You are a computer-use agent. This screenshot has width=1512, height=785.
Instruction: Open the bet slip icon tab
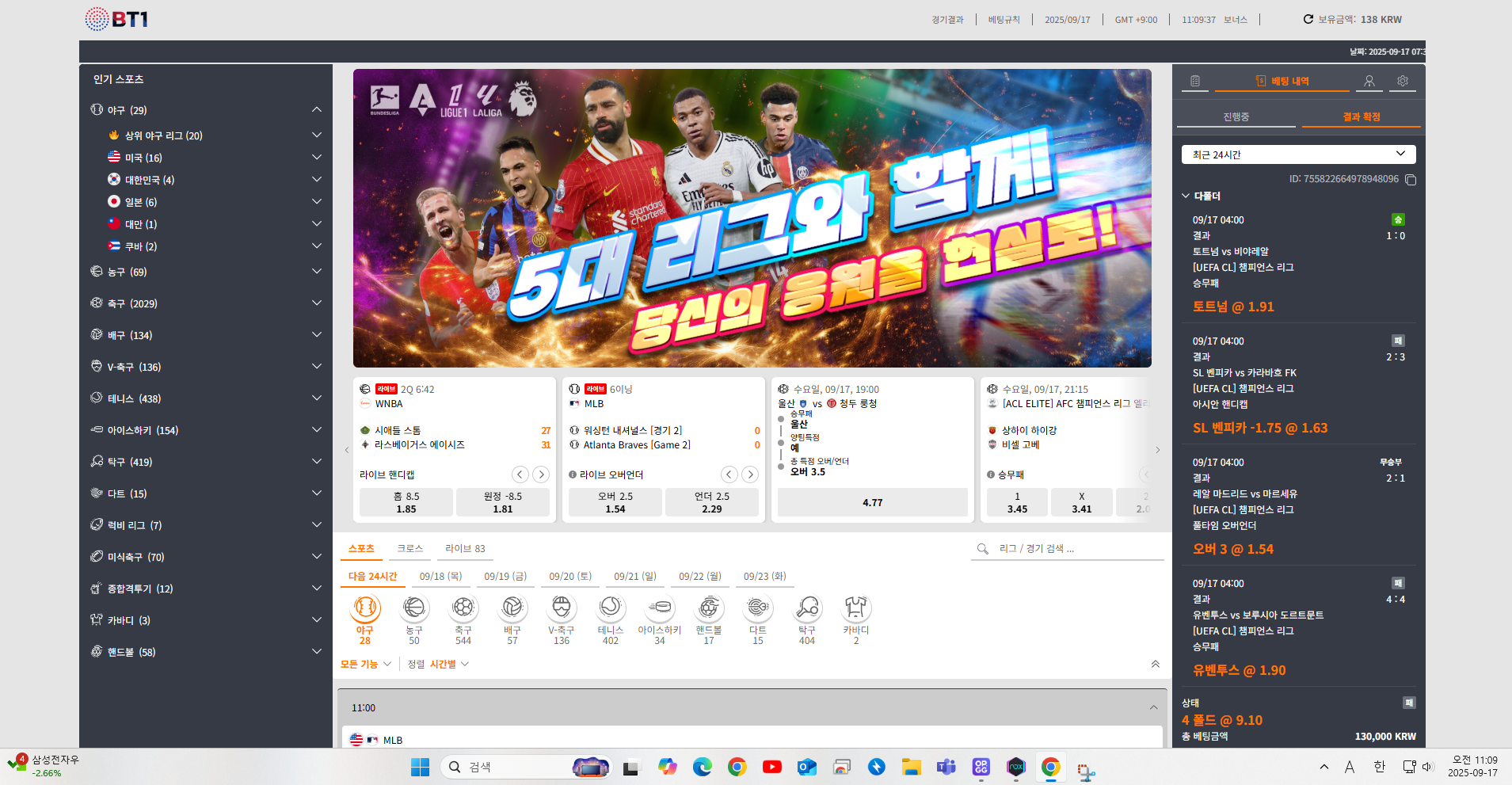pos(1195,81)
